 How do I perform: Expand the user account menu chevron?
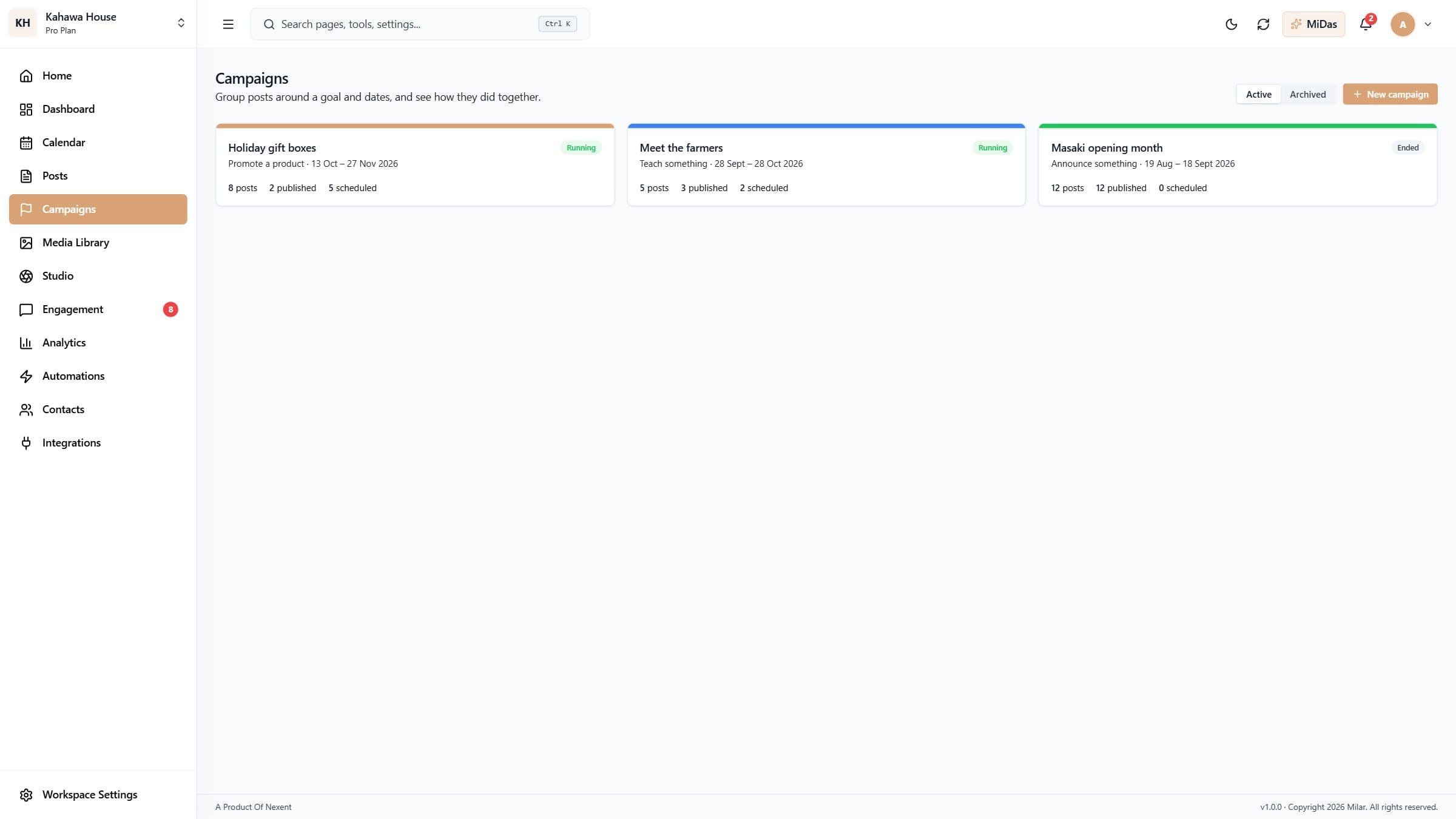(1428, 24)
